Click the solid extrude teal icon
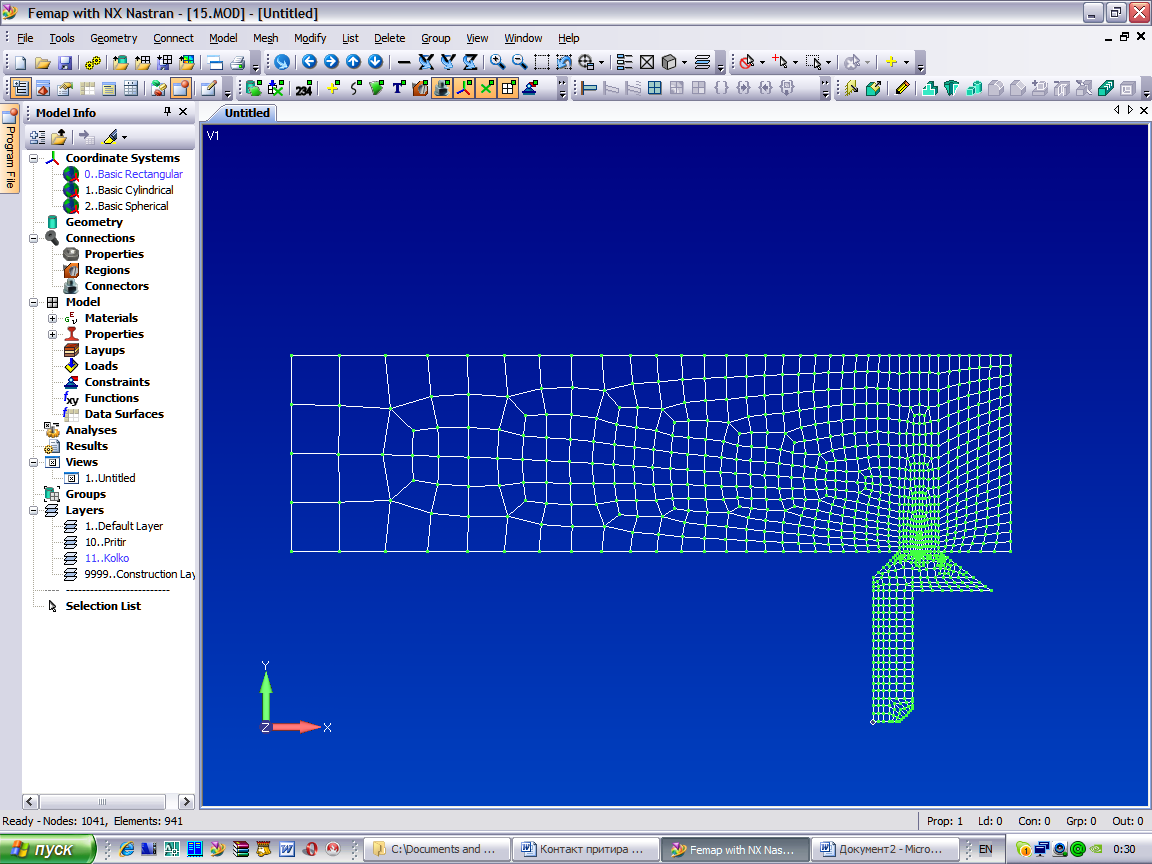 tap(929, 89)
